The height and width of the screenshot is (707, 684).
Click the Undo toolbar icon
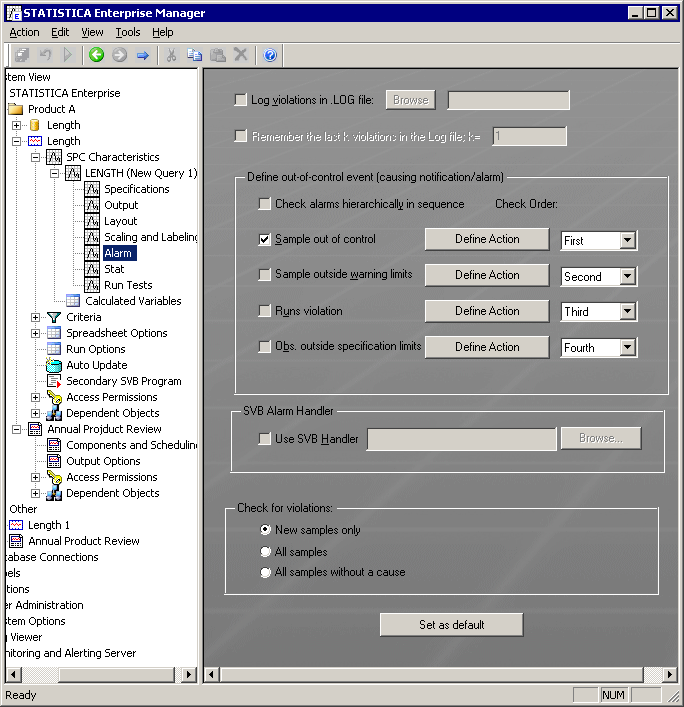[45, 55]
